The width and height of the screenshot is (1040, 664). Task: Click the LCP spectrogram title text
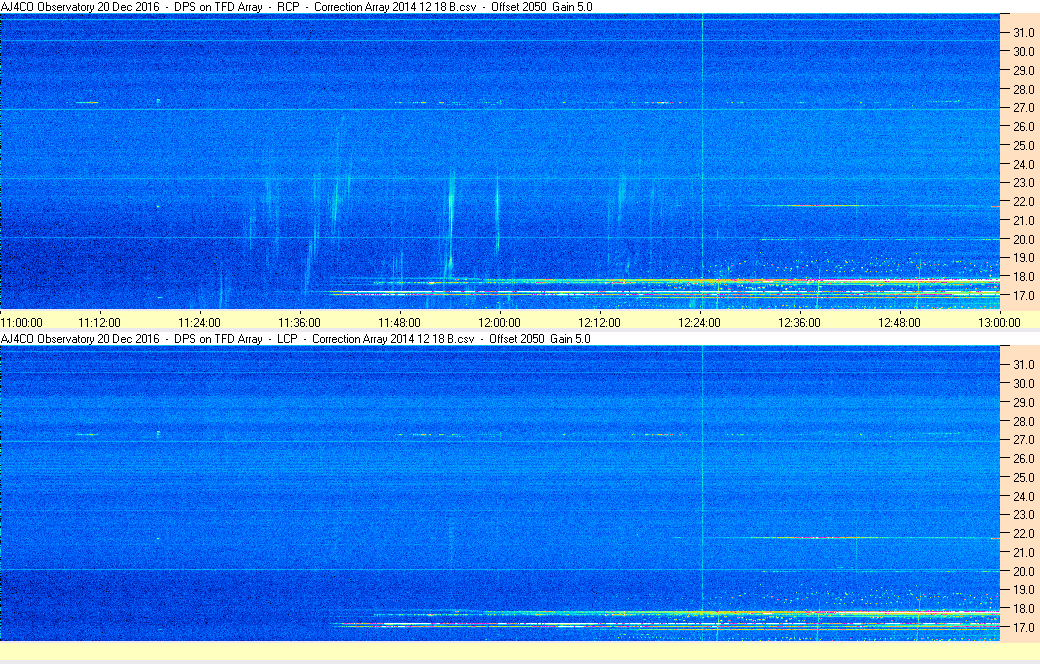tap(295, 338)
